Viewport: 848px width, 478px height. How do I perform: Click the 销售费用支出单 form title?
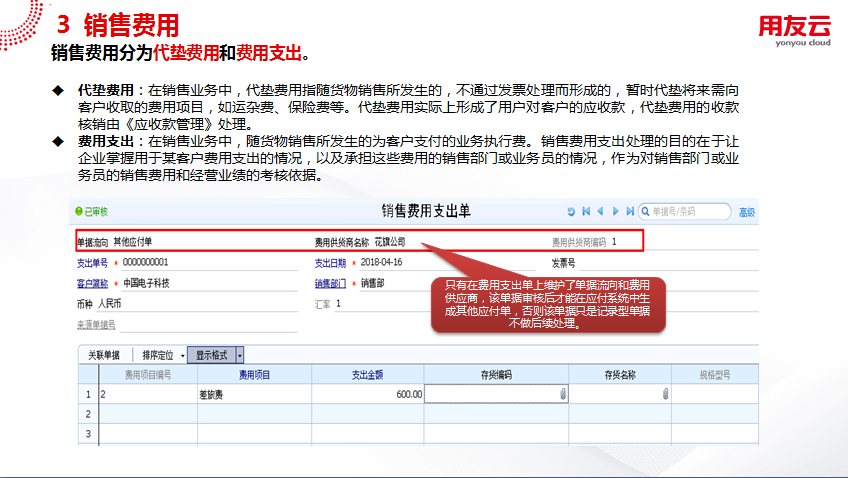[426, 211]
